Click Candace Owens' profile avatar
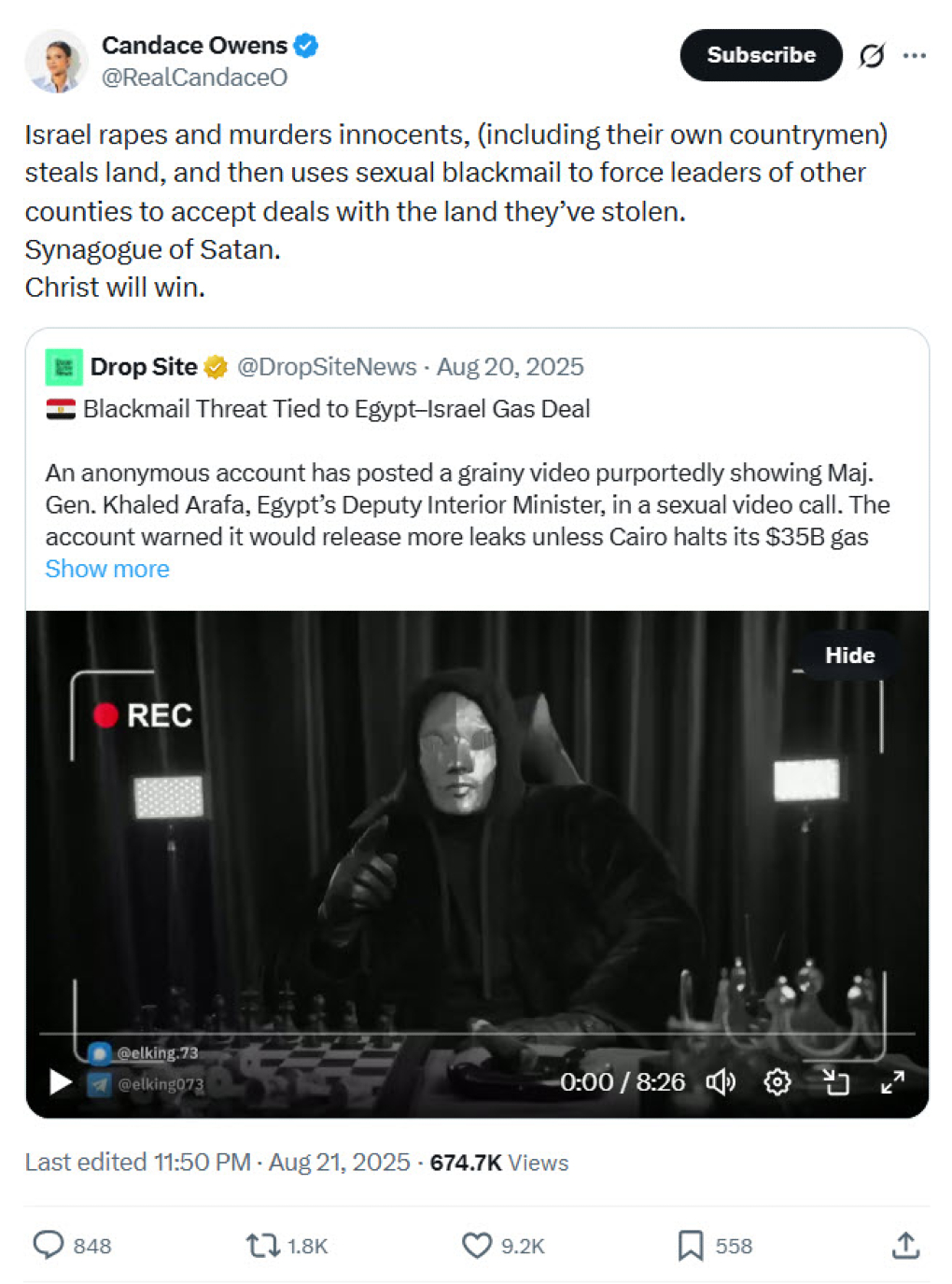This screenshot has height=1284, width=952. pos(58,61)
